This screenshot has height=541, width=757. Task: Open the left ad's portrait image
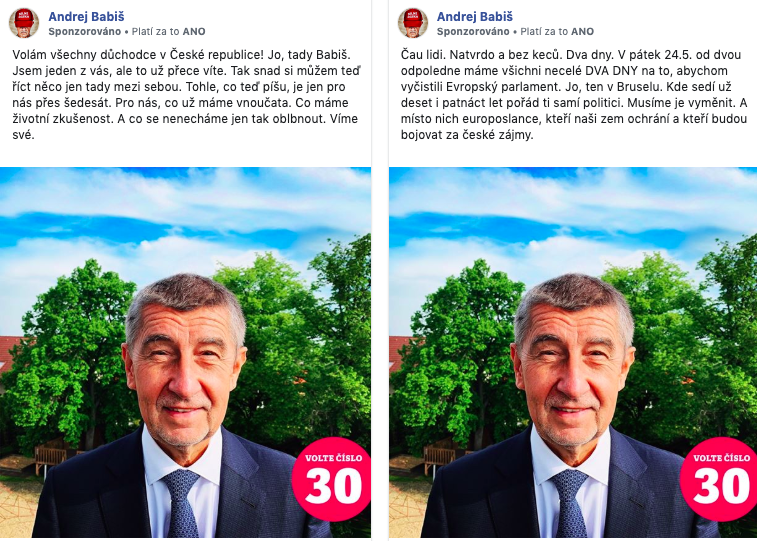(x=185, y=352)
